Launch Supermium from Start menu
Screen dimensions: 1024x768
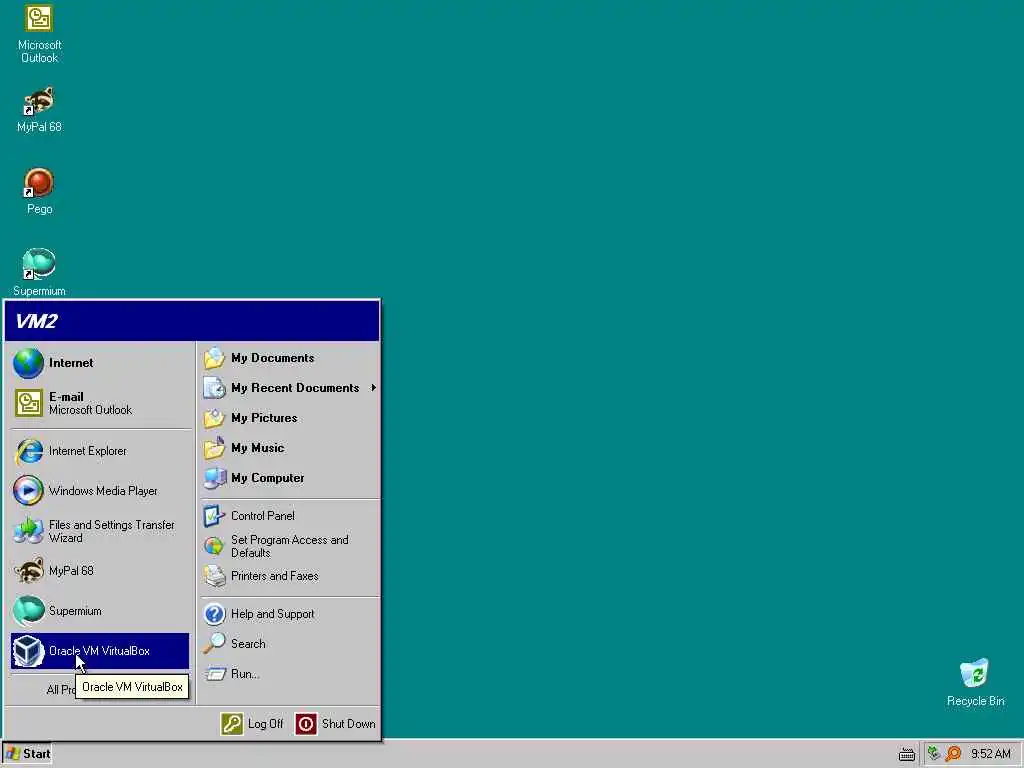101,611
